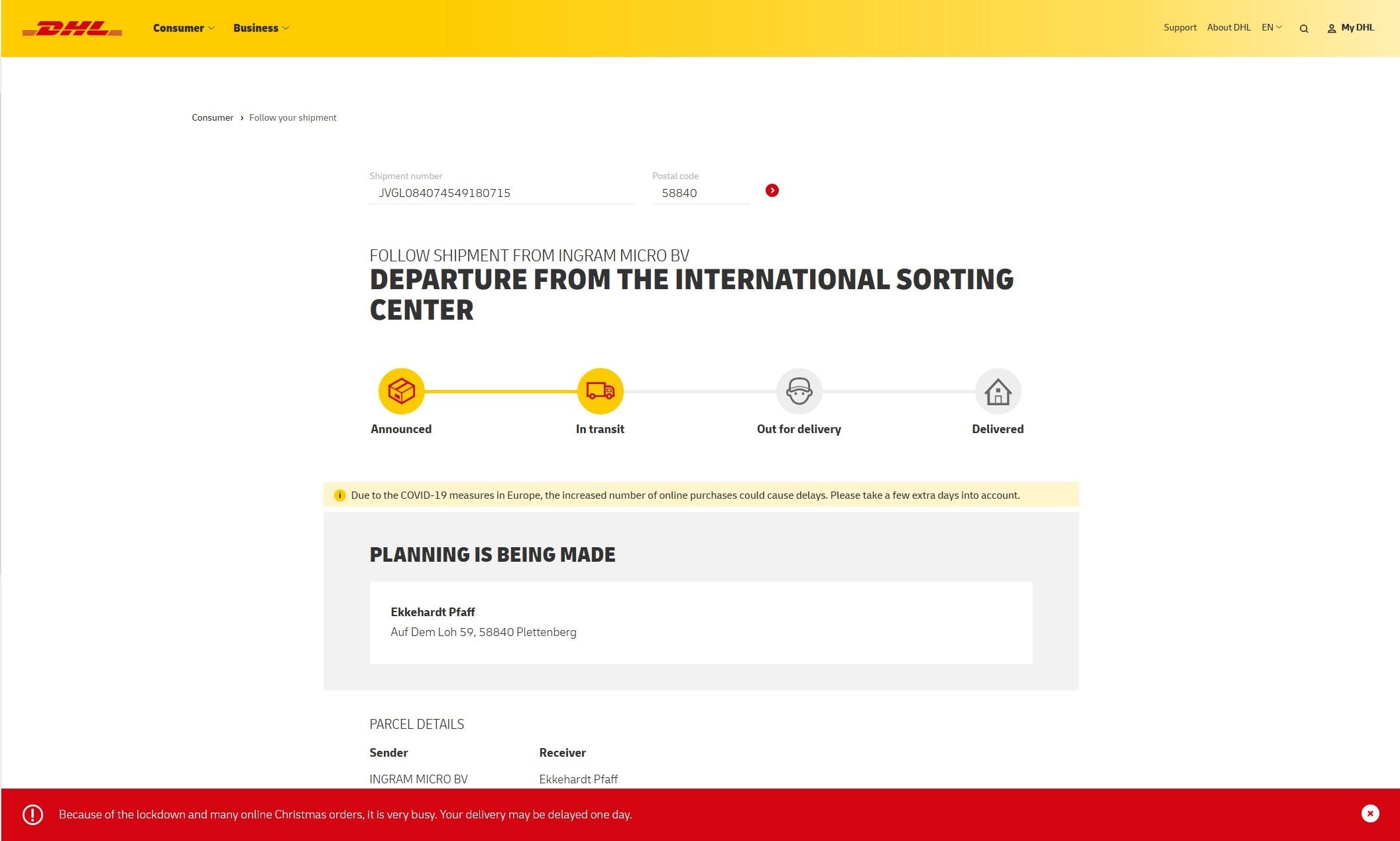Screen dimensions: 1400x841
Task: Click the 'Delivered' step label
Action: coord(998,429)
